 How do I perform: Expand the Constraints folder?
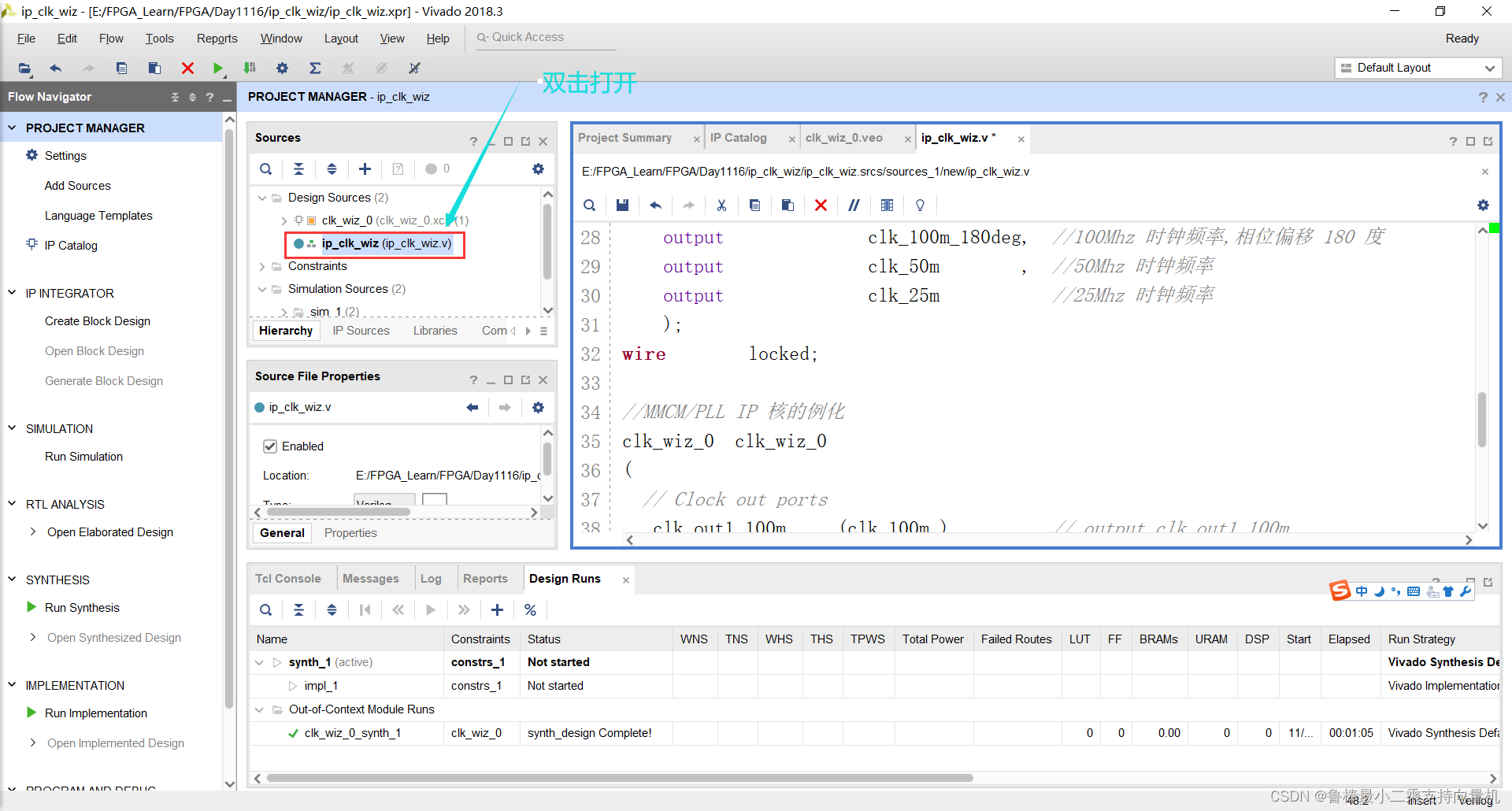262,266
